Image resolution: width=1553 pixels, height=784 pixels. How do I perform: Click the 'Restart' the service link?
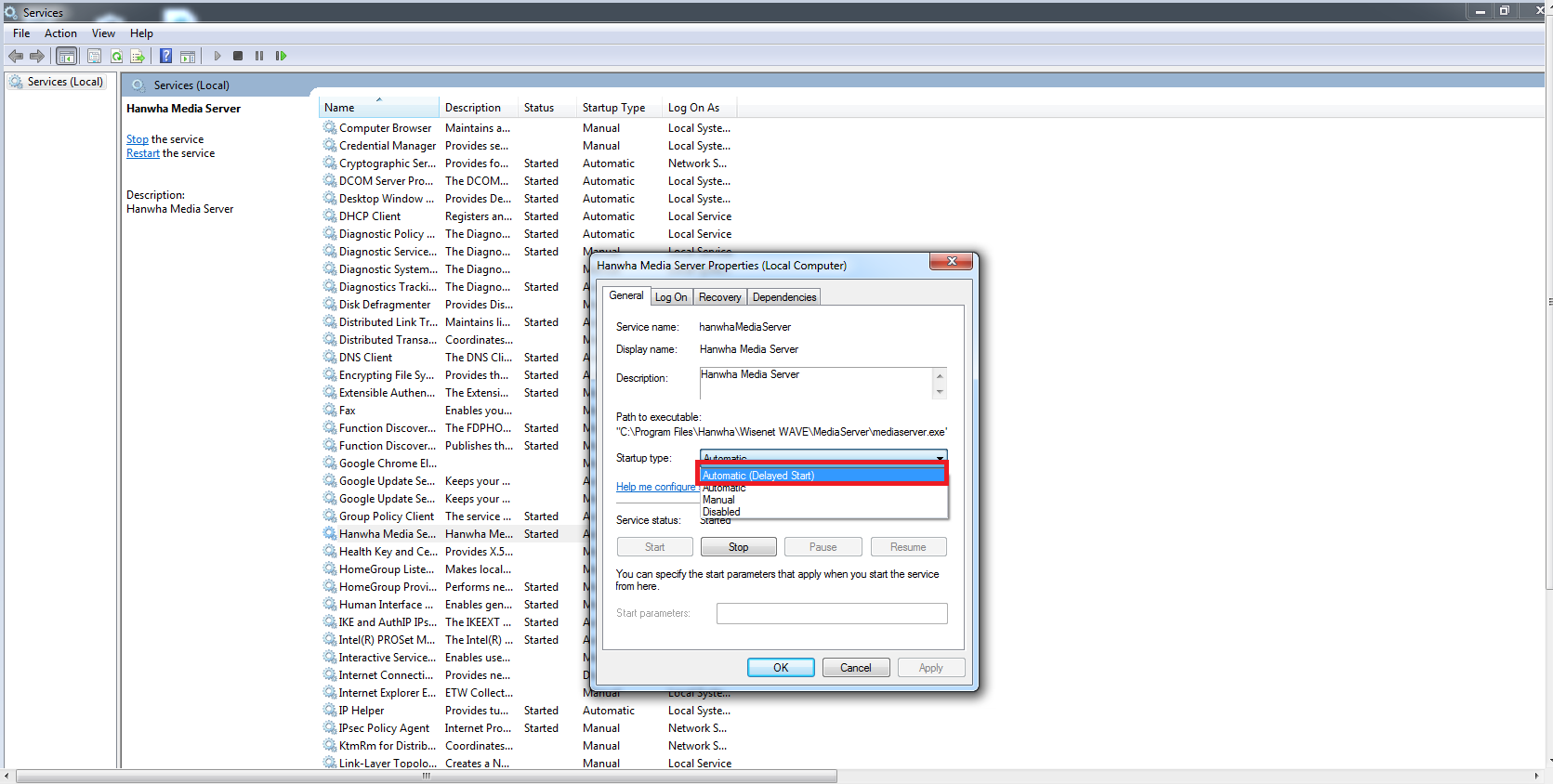143,153
